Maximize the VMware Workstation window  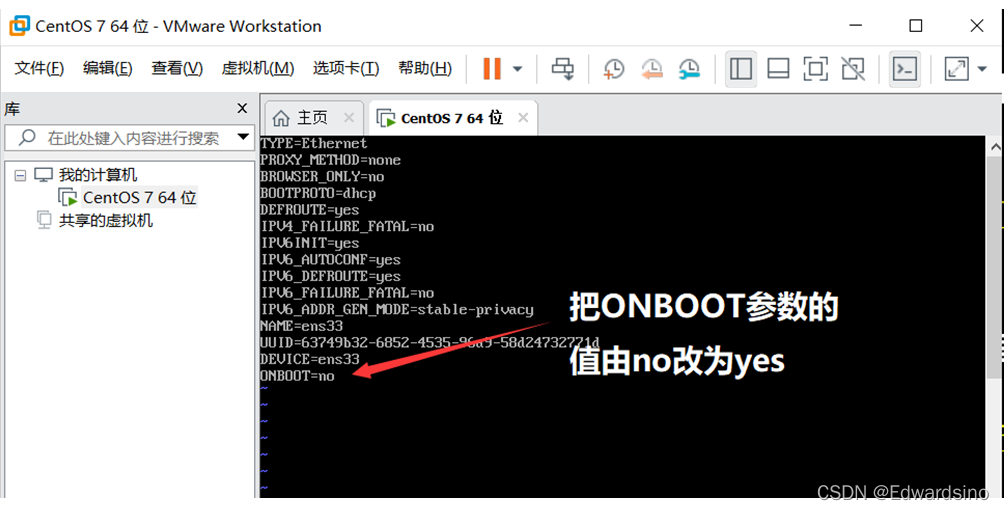pos(916,26)
